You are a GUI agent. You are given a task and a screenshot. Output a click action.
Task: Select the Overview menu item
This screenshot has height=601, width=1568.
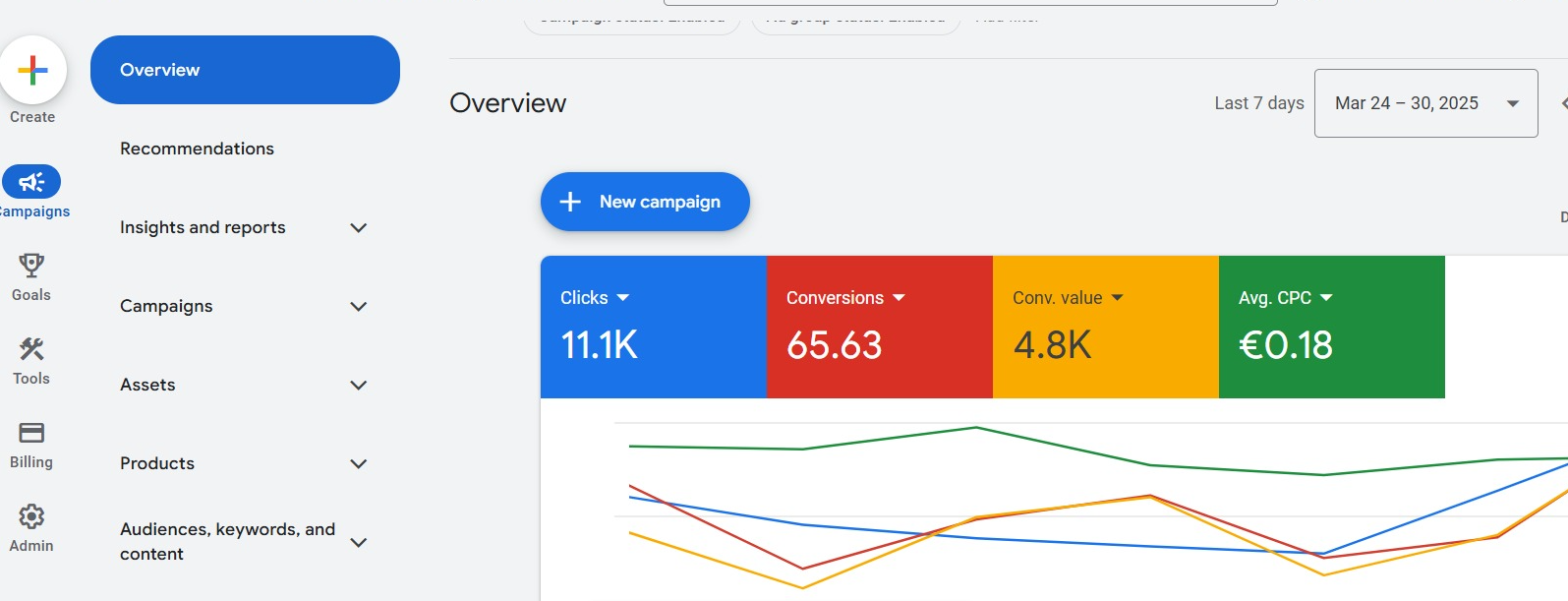(x=245, y=70)
